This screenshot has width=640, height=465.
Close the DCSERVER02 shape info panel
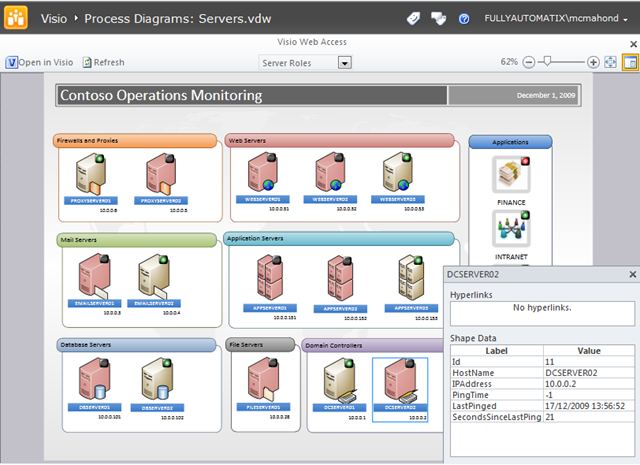pyautogui.click(x=632, y=274)
